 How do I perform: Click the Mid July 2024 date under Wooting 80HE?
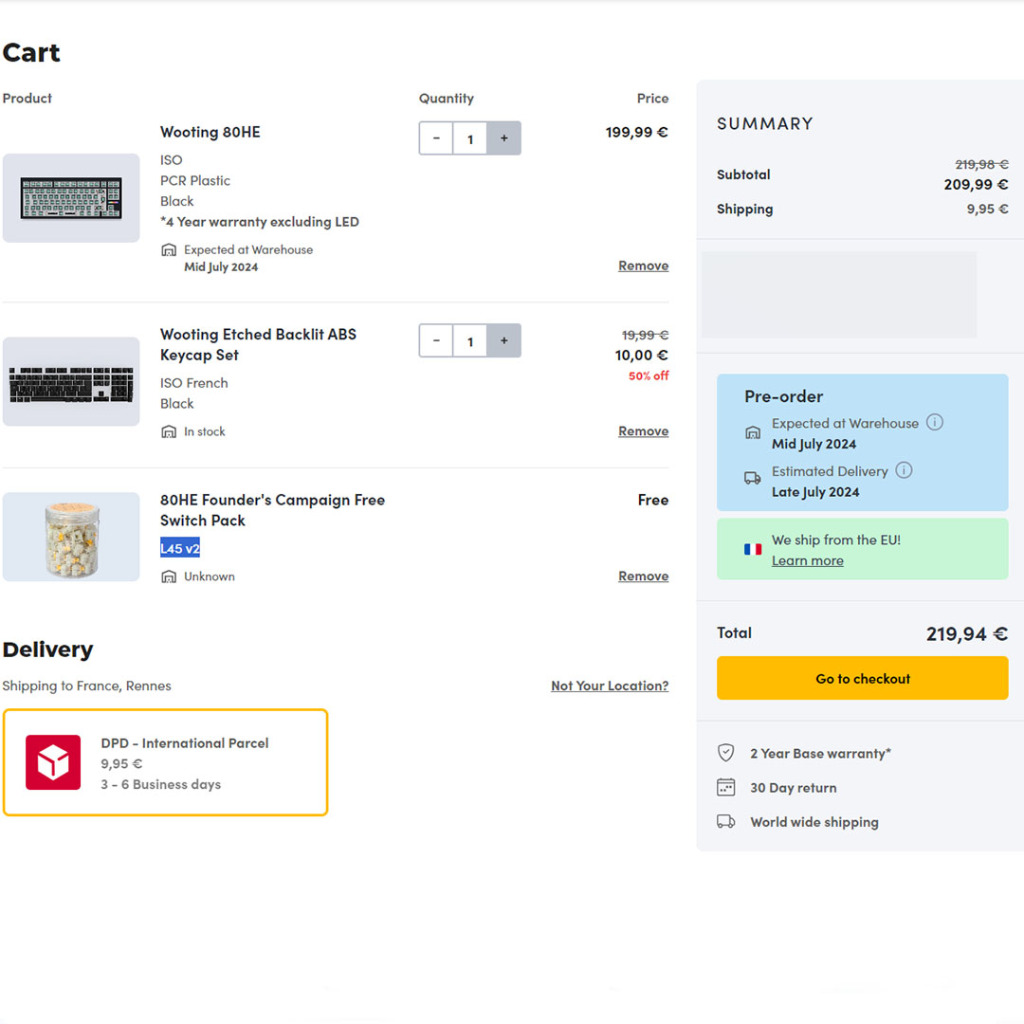(221, 267)
